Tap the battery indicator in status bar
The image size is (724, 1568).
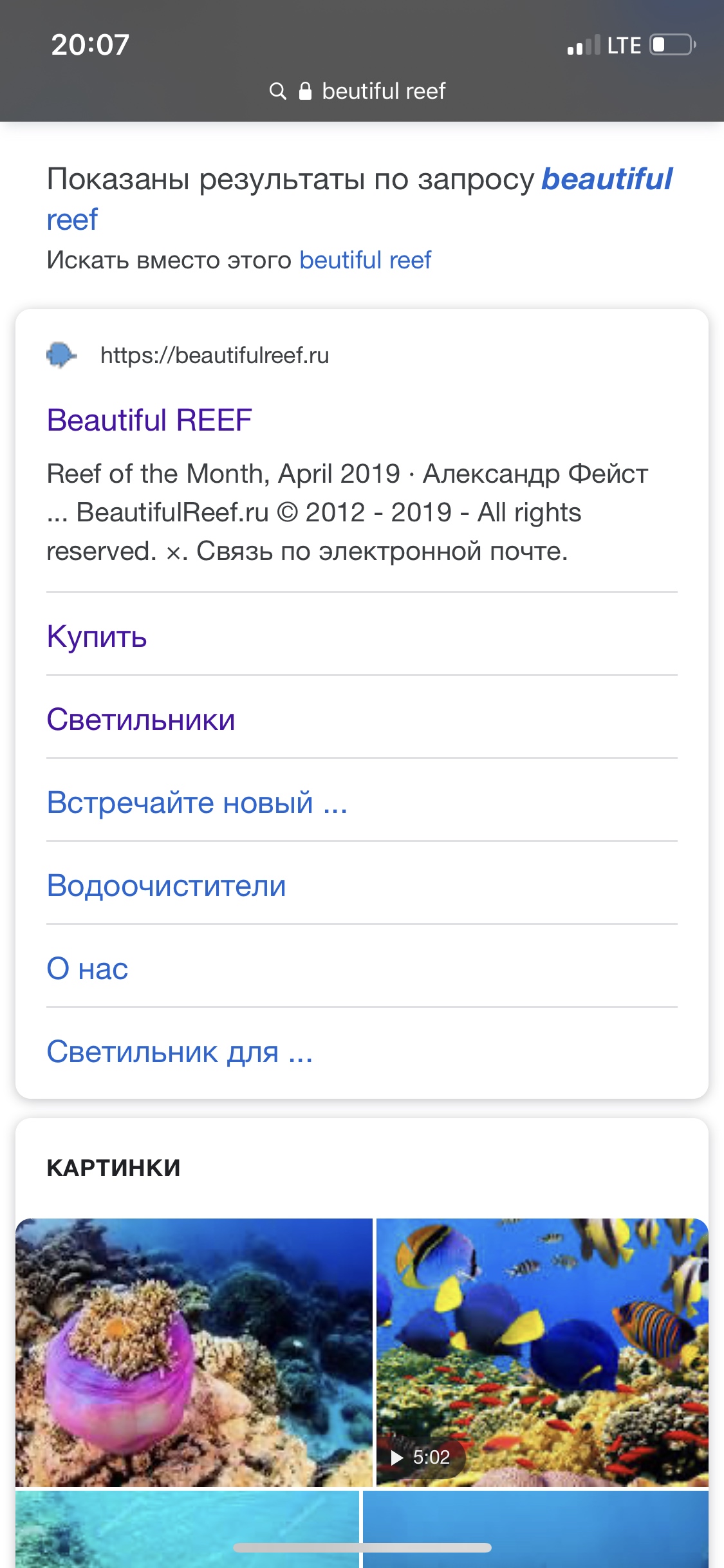coord(673,45)
